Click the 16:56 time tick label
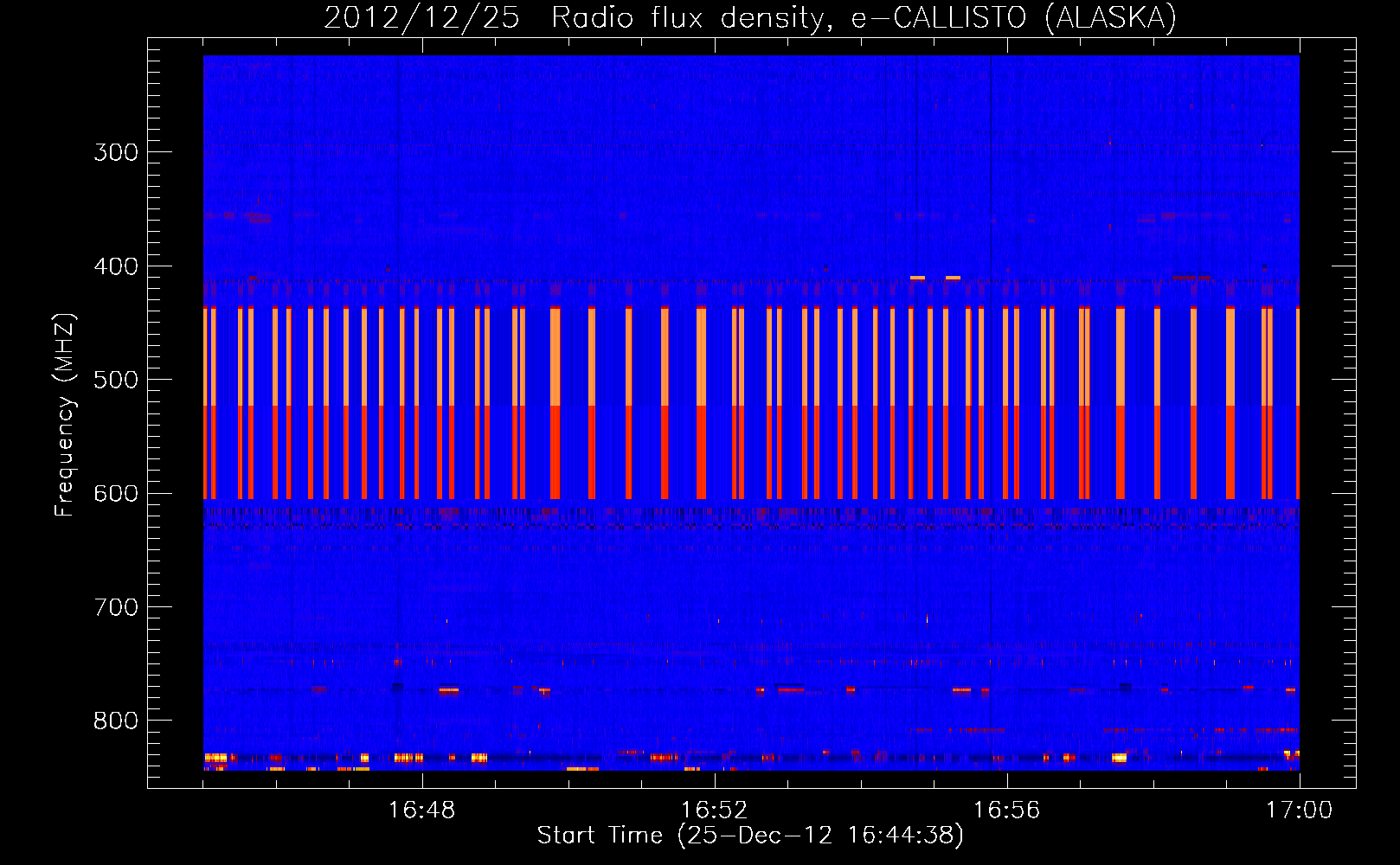The width and height of the screenshot is (1400, 865). coord(1007,811)
